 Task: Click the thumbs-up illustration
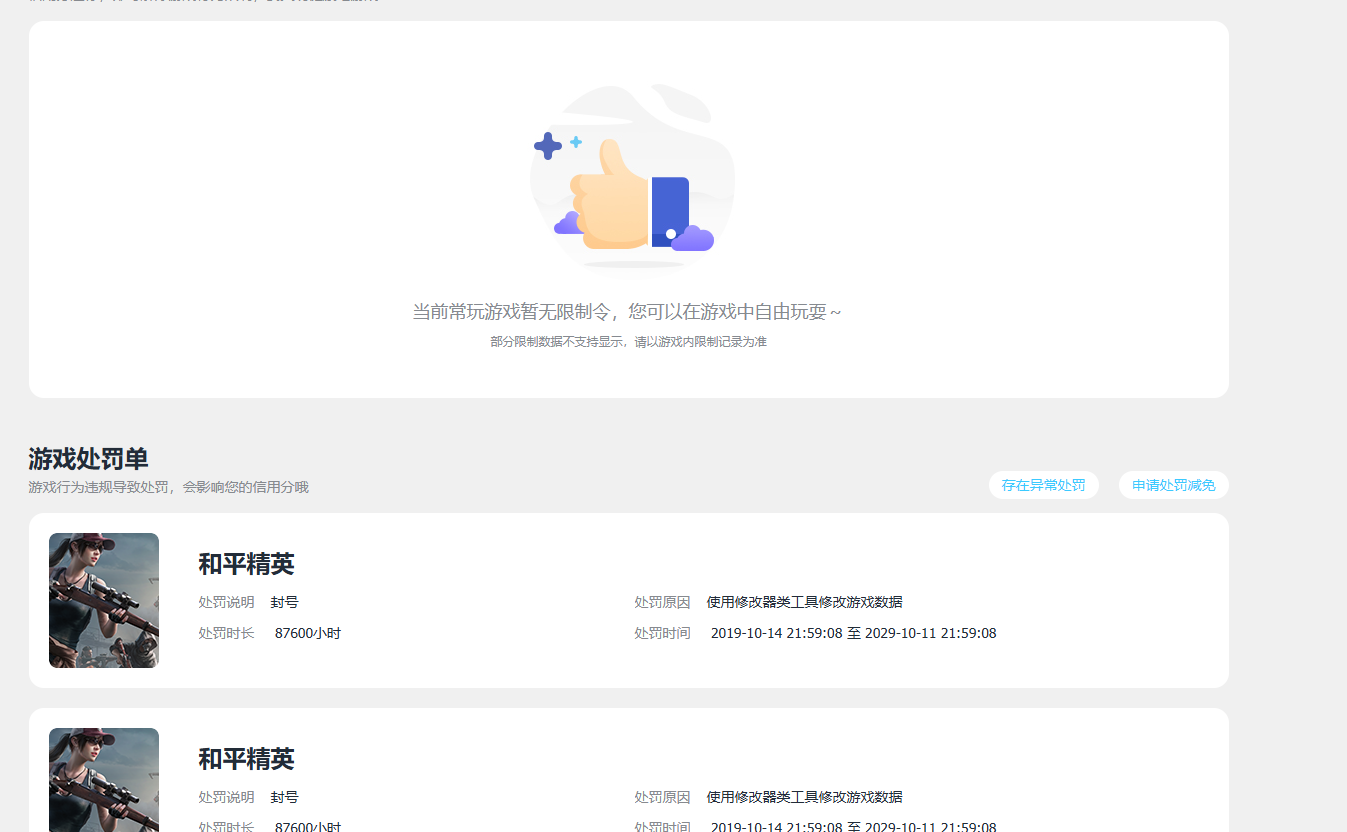pyautogui.click(x=632, y=177)
